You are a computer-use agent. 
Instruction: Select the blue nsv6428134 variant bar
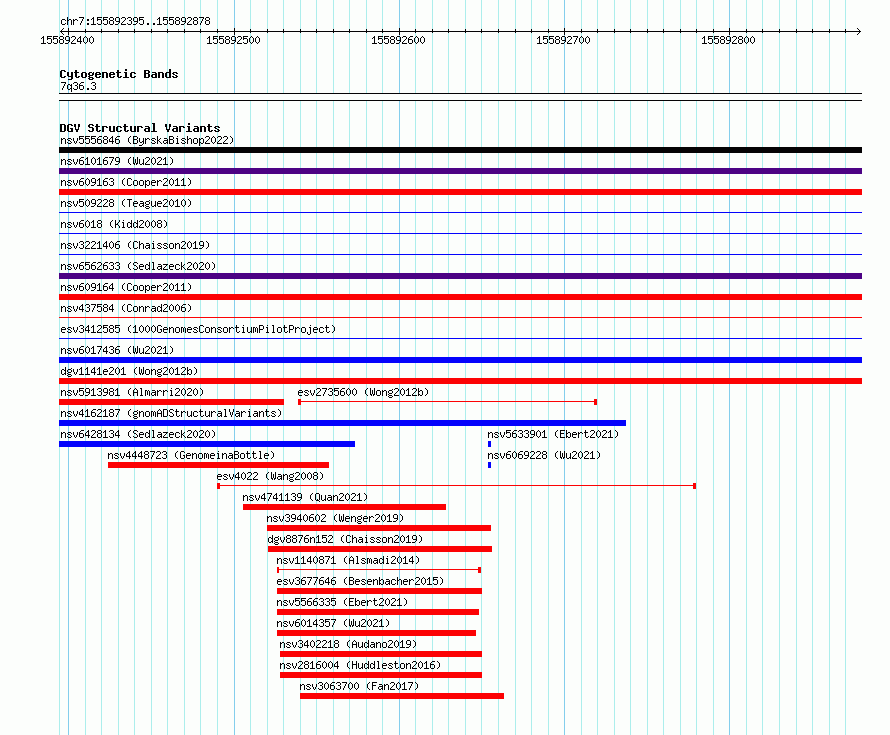[207, 444]
